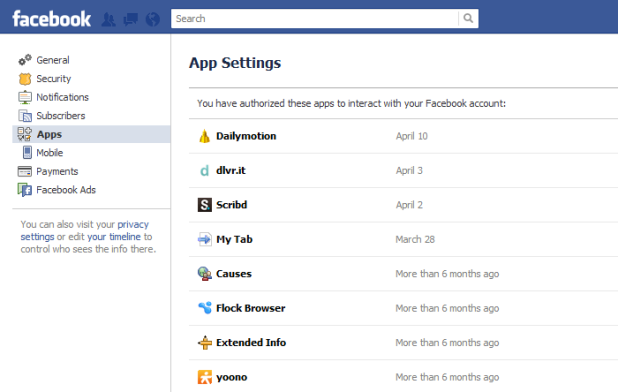This screenshot has width=618, height=392.
Task: Open the messages icon in header
Action: click(130, 19)
